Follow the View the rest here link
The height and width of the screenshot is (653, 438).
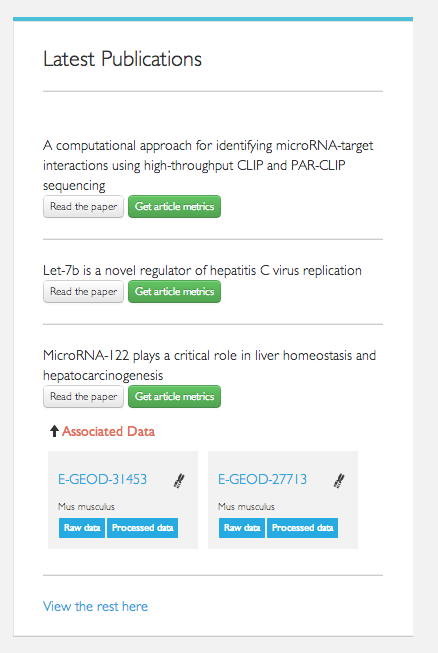tap(95, 606)
